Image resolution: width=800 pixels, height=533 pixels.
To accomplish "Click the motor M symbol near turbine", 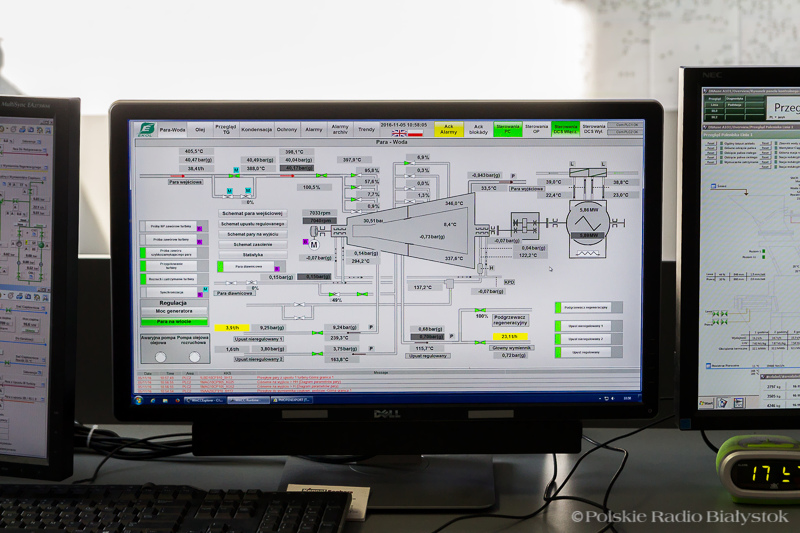I will tap(314, 243).
